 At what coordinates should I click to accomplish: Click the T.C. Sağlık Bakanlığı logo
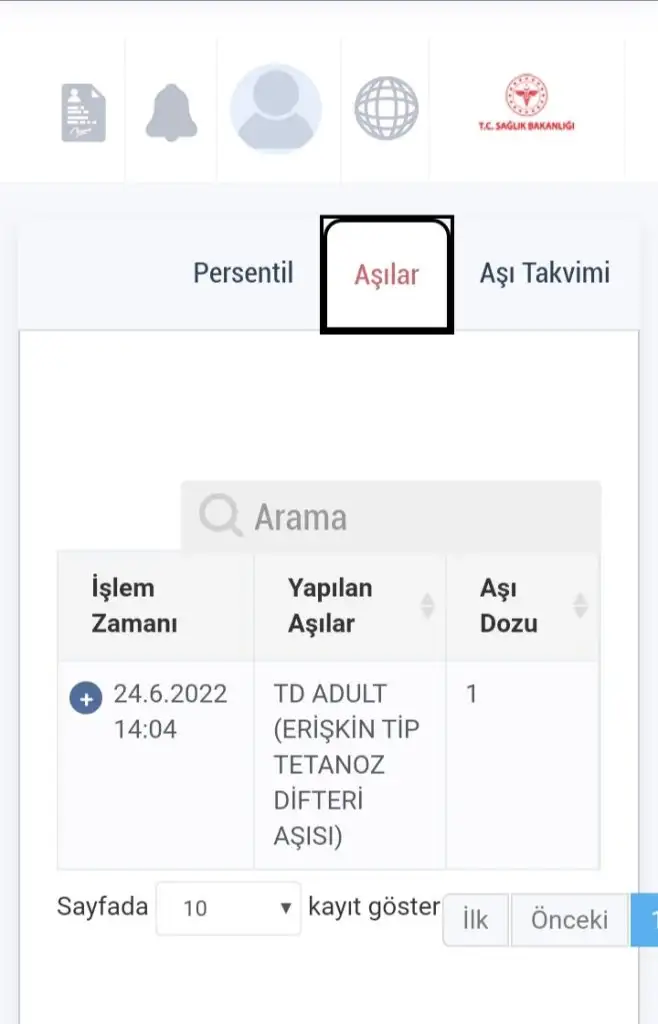(x=526, y=103)
